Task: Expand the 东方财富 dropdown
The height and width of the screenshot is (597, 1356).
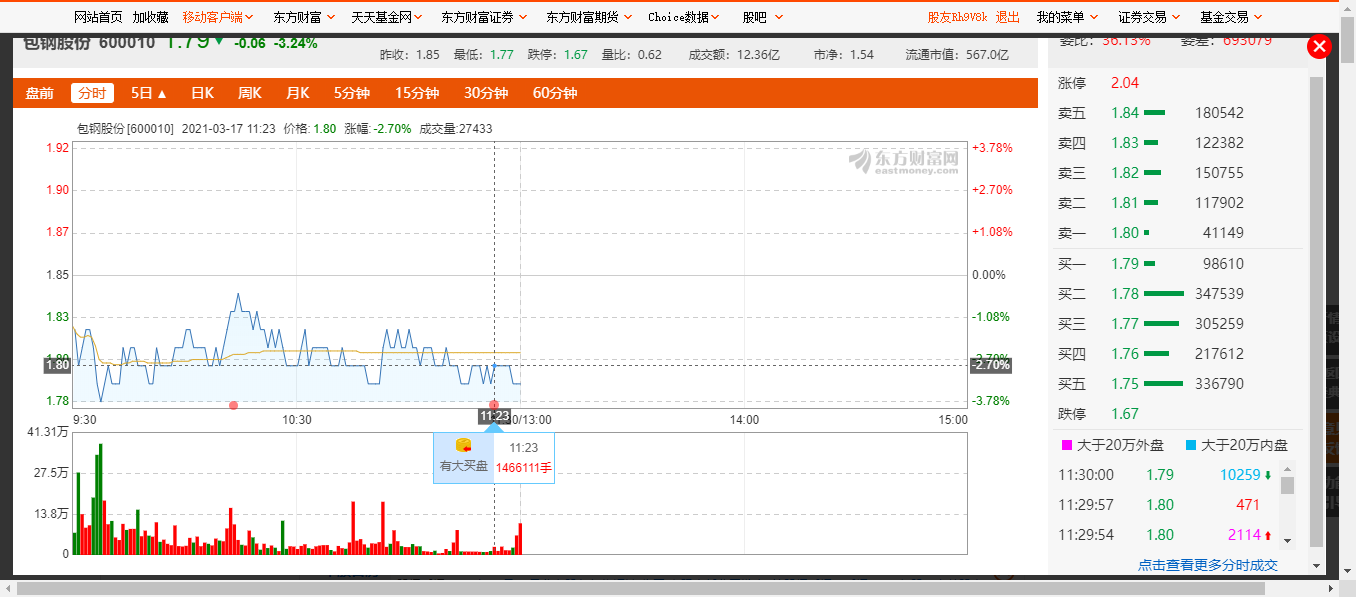Action: click(304, 17)
